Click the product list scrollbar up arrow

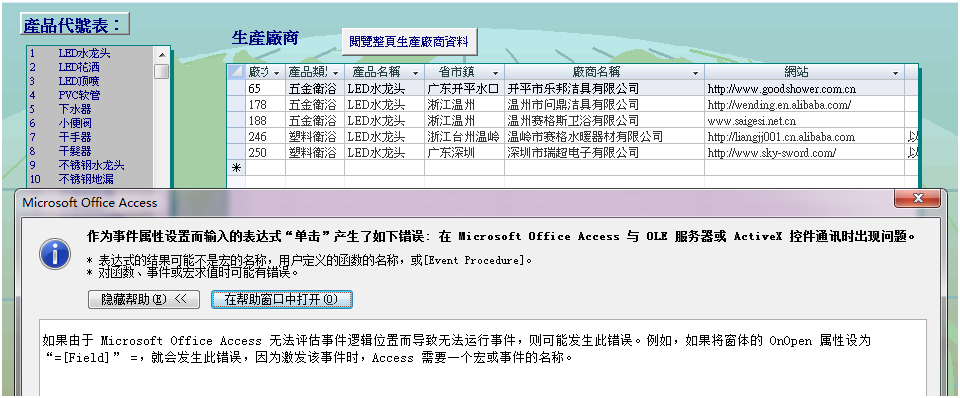[162, 54]
